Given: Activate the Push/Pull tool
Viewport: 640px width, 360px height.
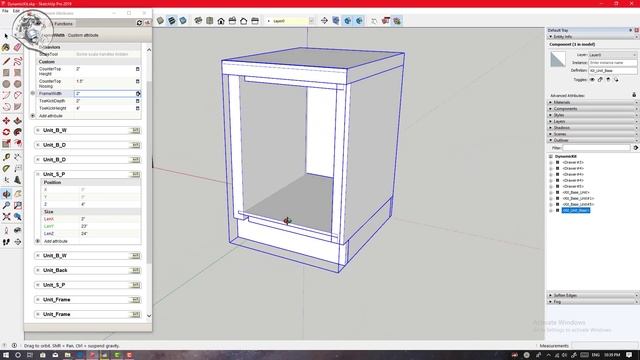Looking at the screenshot, I should tap(18, 121).
